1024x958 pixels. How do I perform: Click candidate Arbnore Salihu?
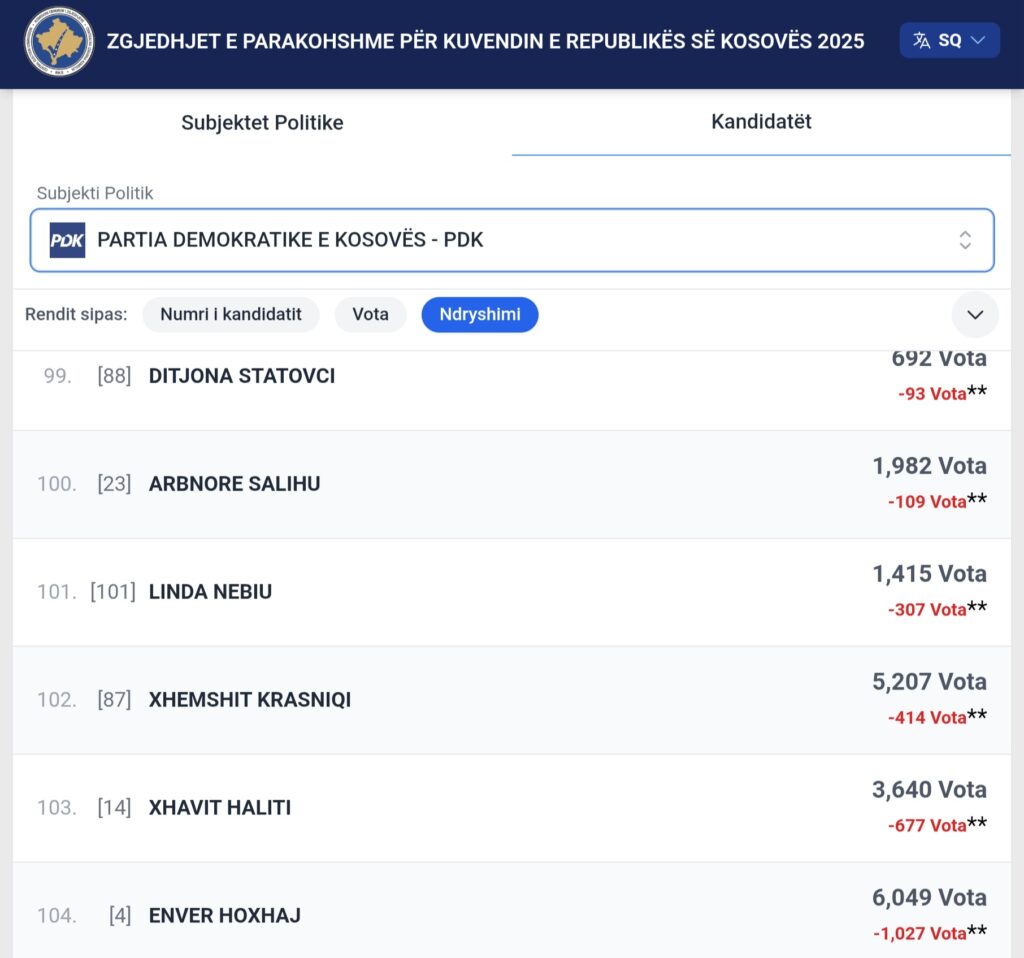coord(235,484)
